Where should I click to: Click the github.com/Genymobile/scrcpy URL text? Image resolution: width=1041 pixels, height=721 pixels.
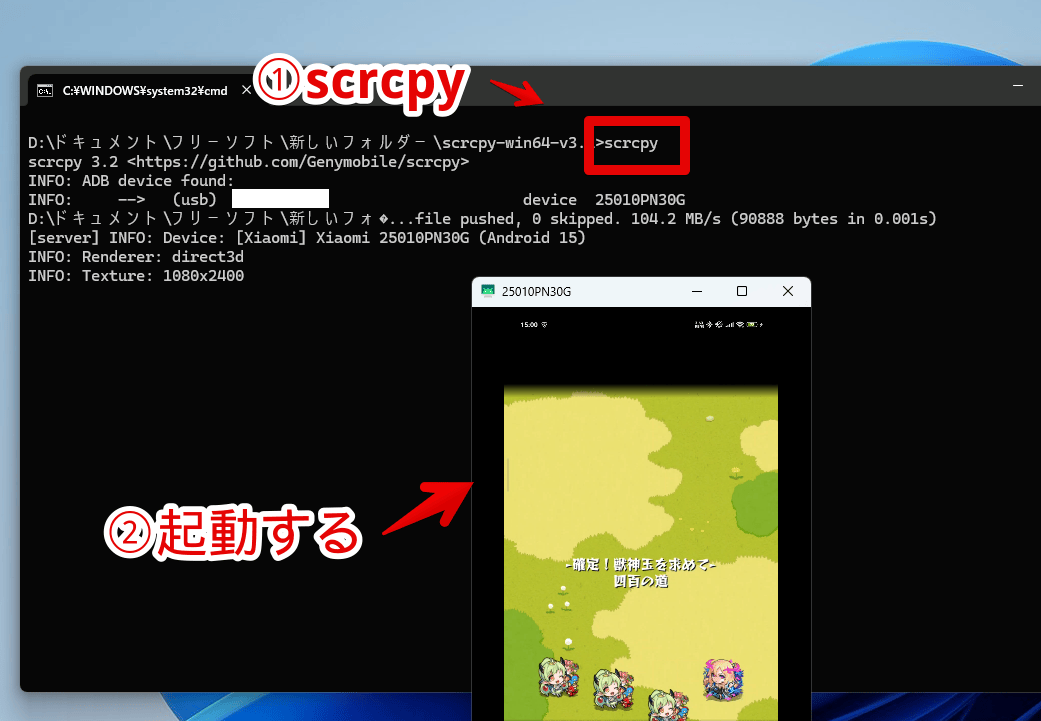click(x=297, y=162)
